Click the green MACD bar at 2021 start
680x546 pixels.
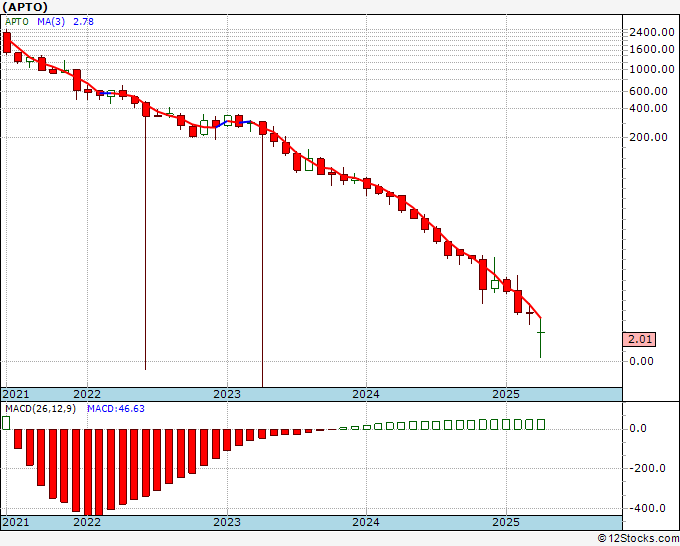click(x=6, y=423)
